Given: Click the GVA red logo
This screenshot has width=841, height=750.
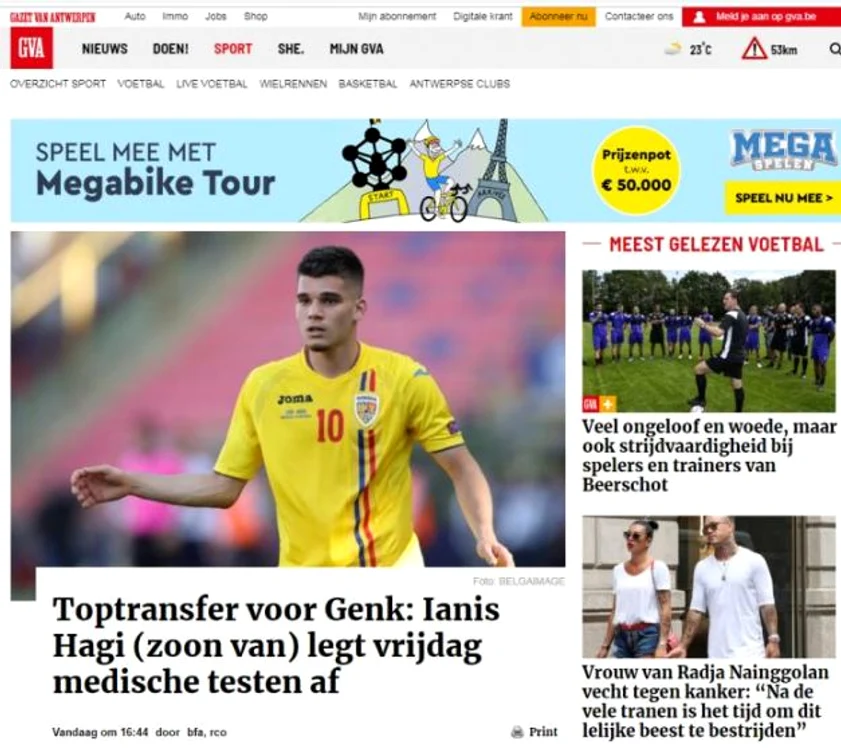Looking at the screenshot, I should point(32,48).
